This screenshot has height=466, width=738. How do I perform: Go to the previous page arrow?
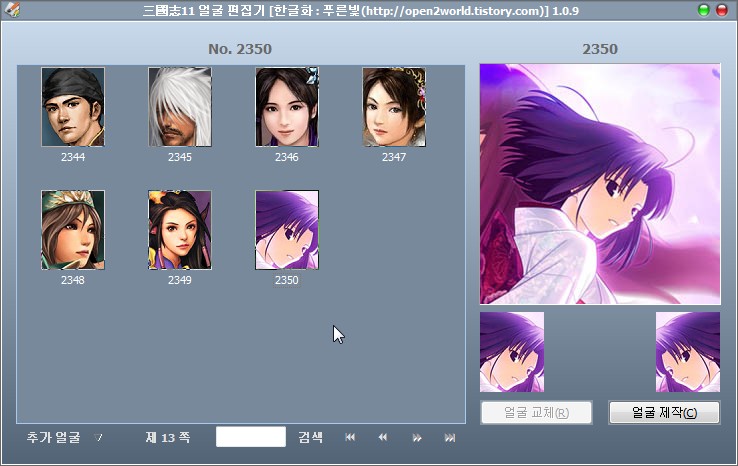[383, 437]
